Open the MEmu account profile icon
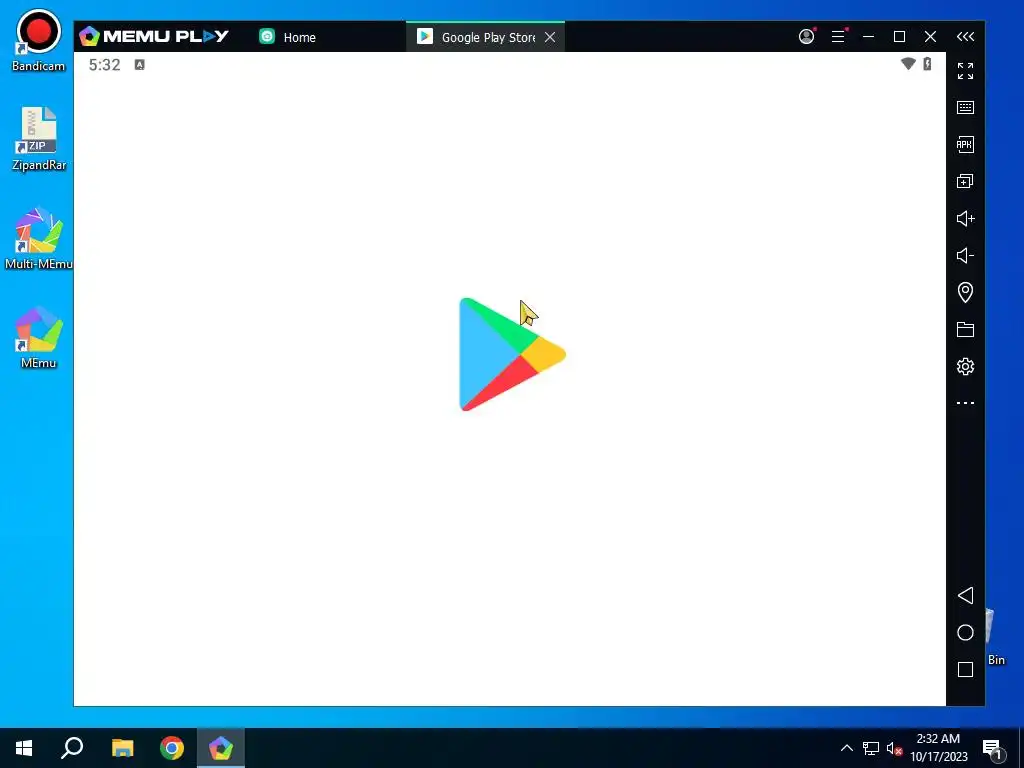1024x768 pixels. pyautogui.click(x=807, y=37)
